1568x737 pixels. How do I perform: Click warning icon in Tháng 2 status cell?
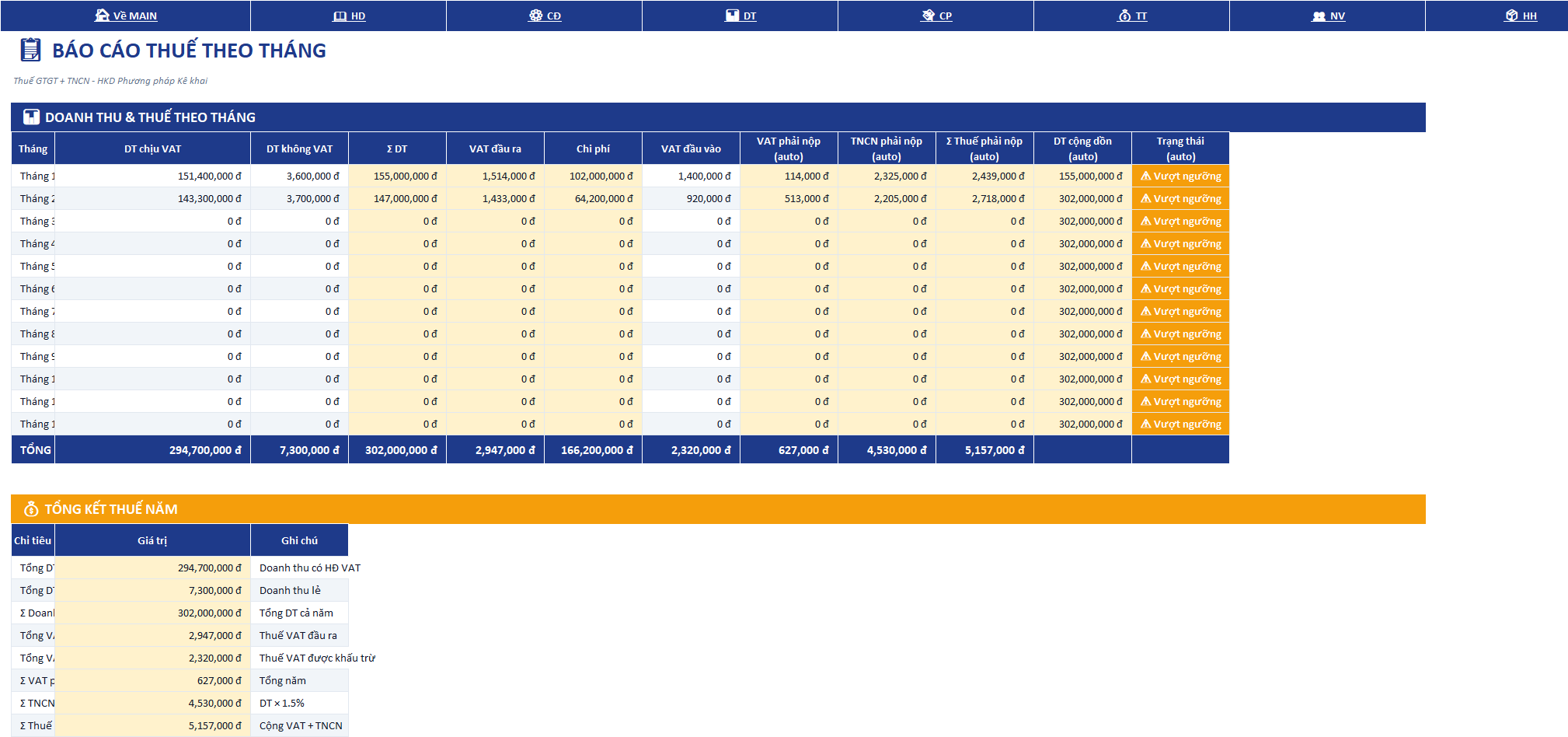(1145, 198)
